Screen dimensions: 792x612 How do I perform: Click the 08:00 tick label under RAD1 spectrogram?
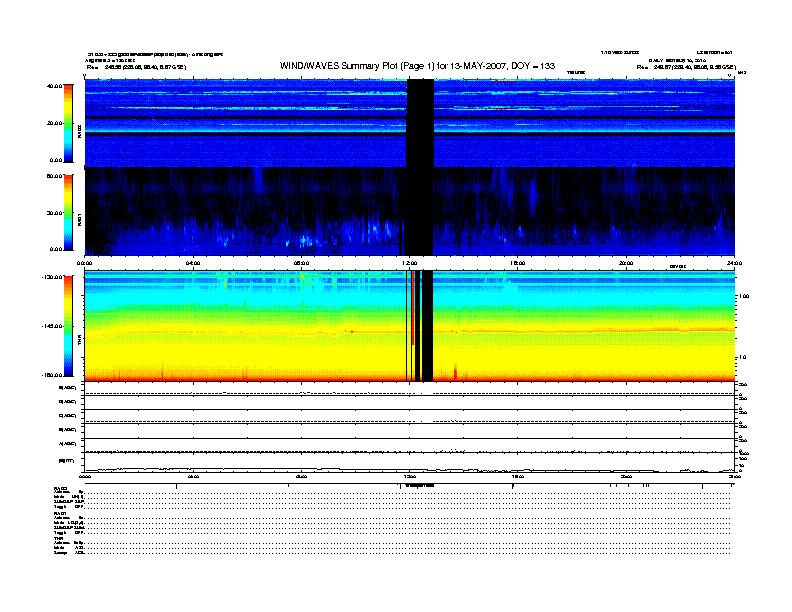click(301, 263)
